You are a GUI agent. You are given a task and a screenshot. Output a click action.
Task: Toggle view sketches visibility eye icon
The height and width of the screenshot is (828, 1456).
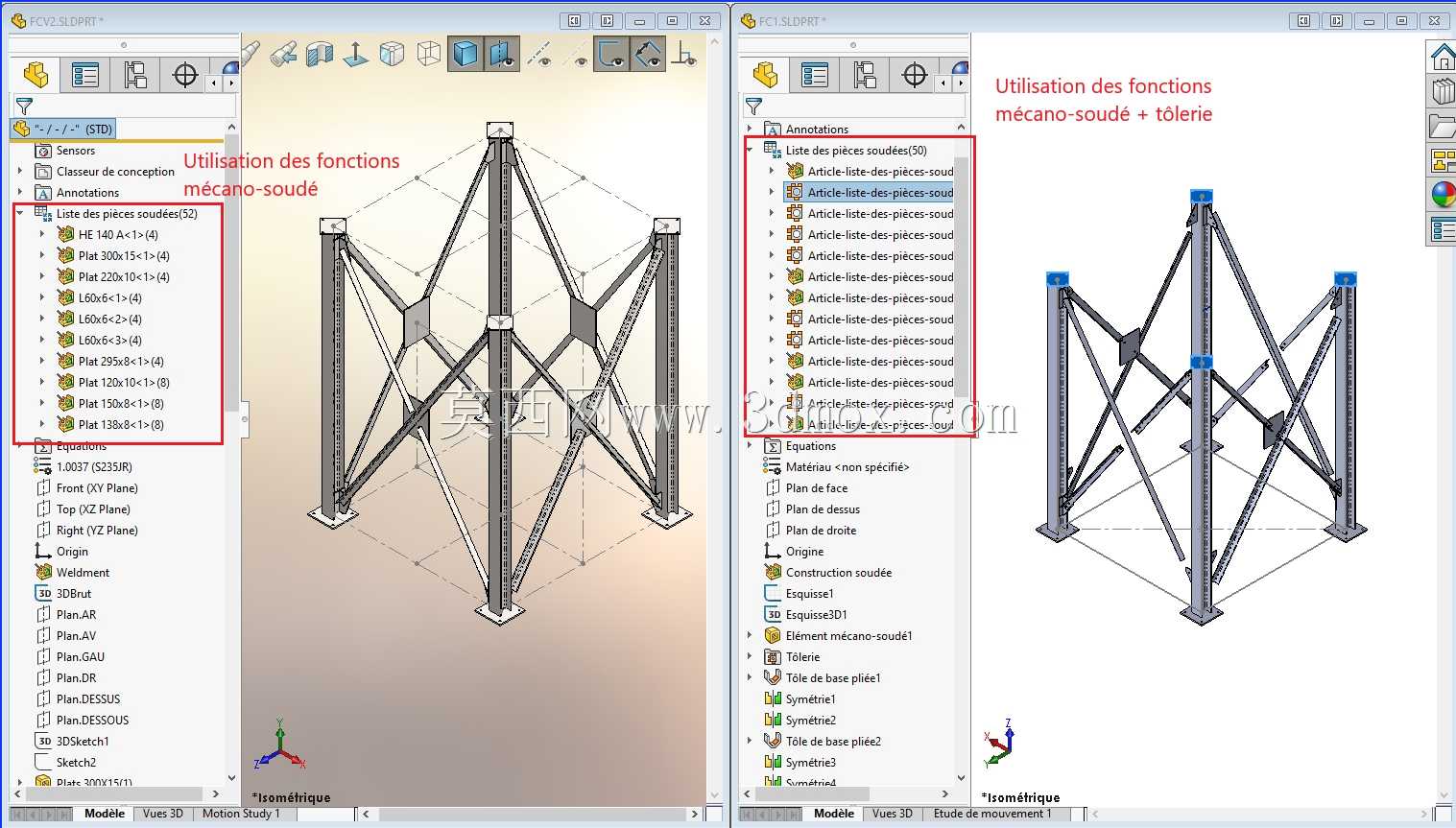(611, 54)
